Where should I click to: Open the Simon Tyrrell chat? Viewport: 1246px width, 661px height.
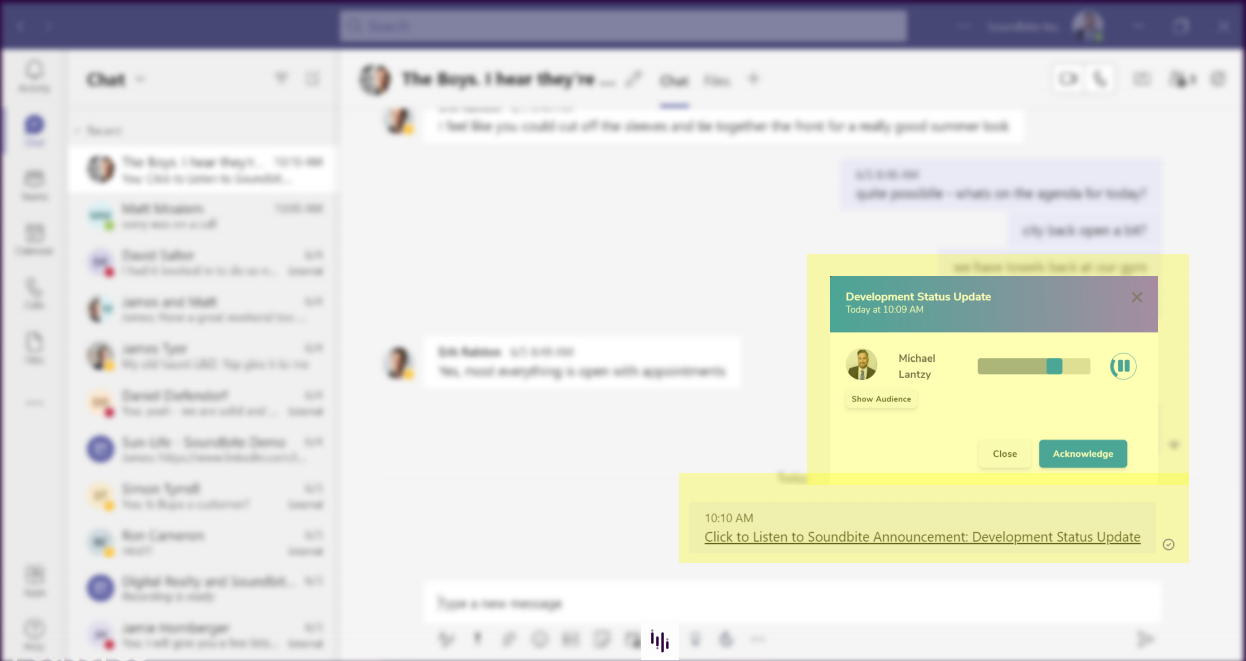[202, 496]
